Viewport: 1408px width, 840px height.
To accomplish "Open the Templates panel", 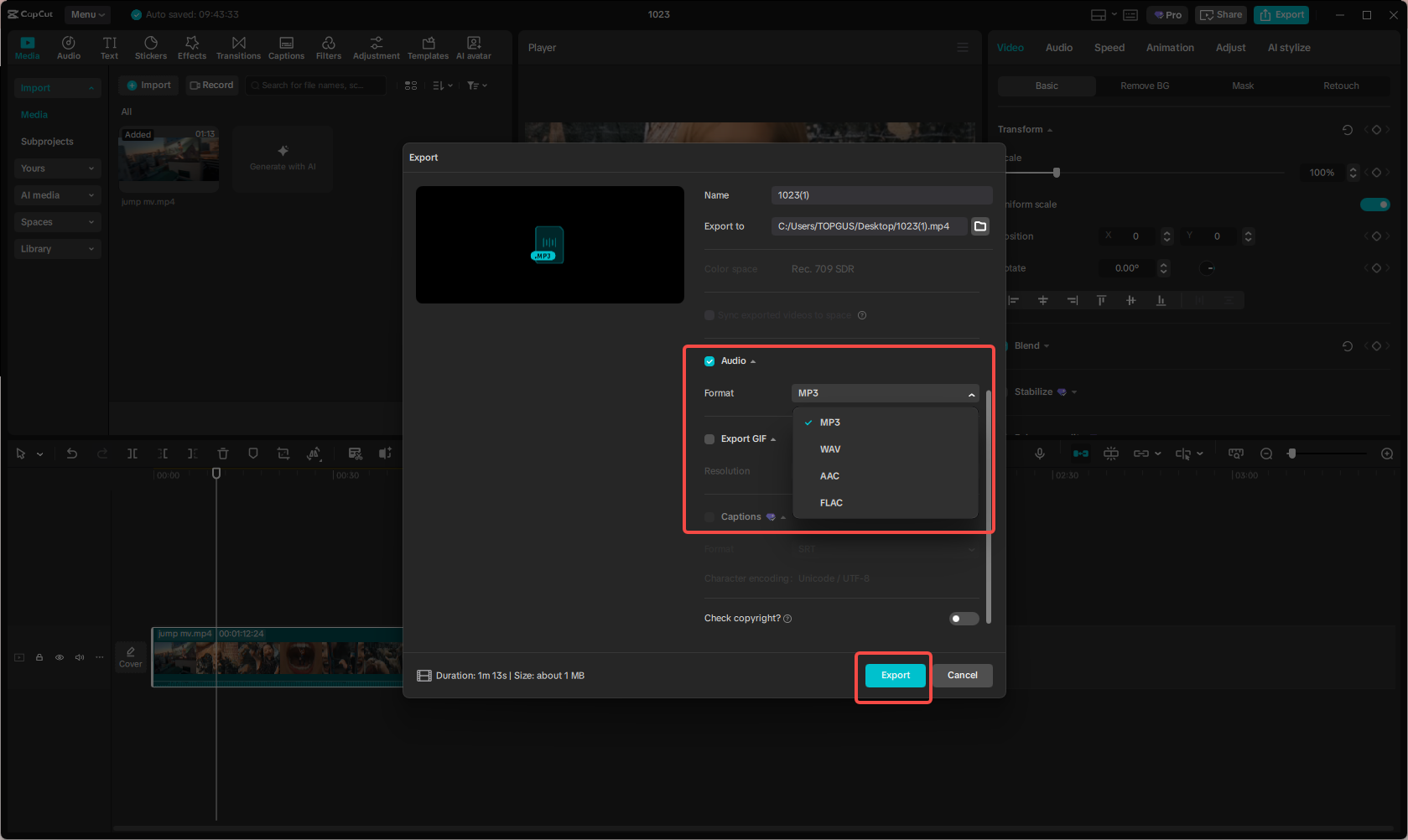I will pos(428,46).
